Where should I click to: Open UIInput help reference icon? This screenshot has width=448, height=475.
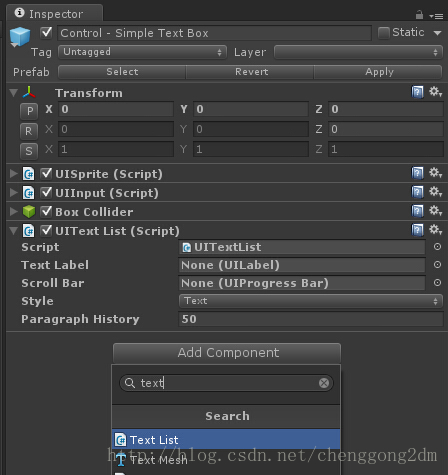click(x=417, y=192)
